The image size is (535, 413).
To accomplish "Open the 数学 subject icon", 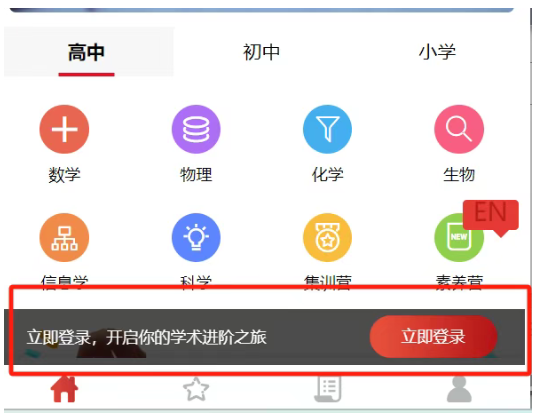I will (x=64, y=129).
